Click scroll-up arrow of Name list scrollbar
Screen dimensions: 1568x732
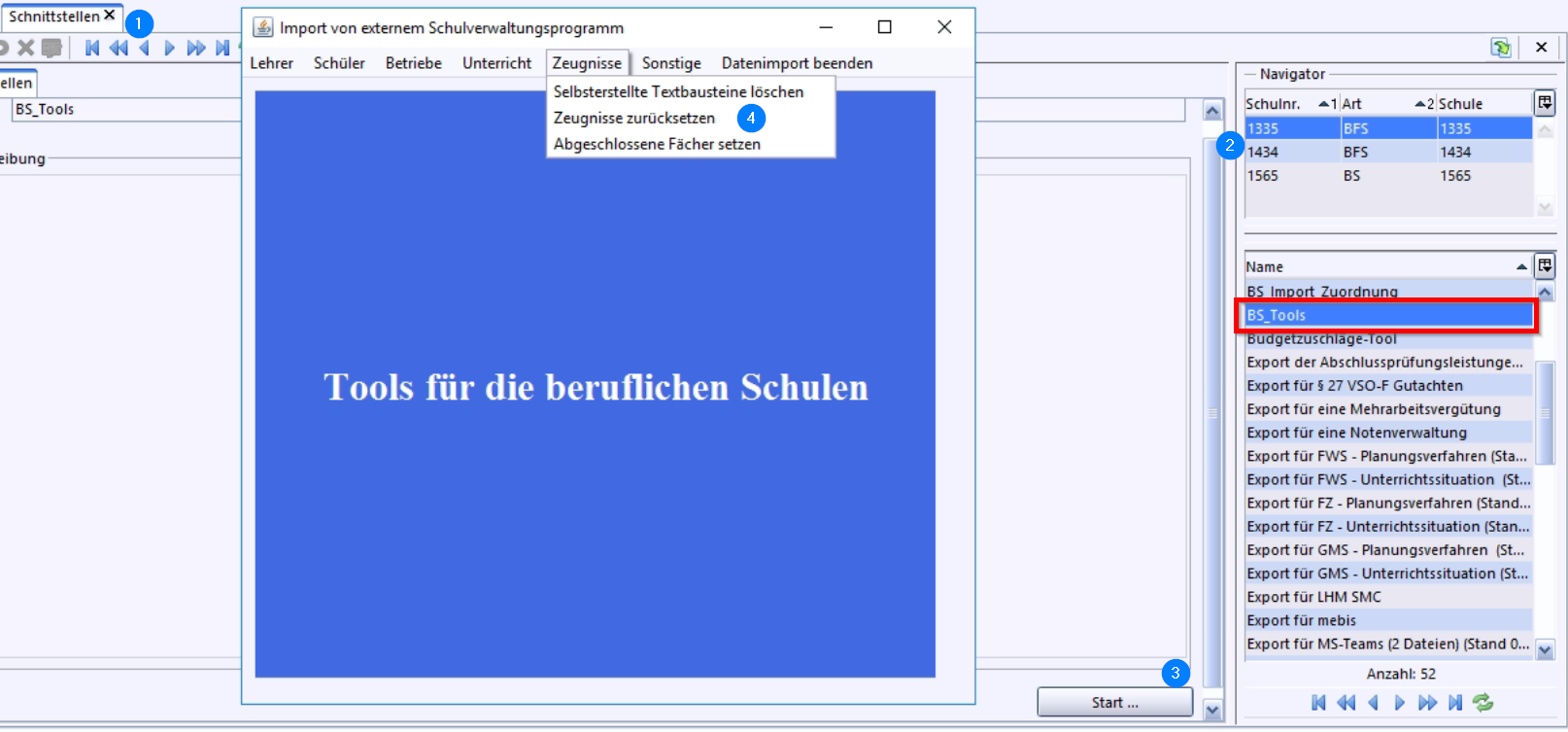coord(1545,291)
